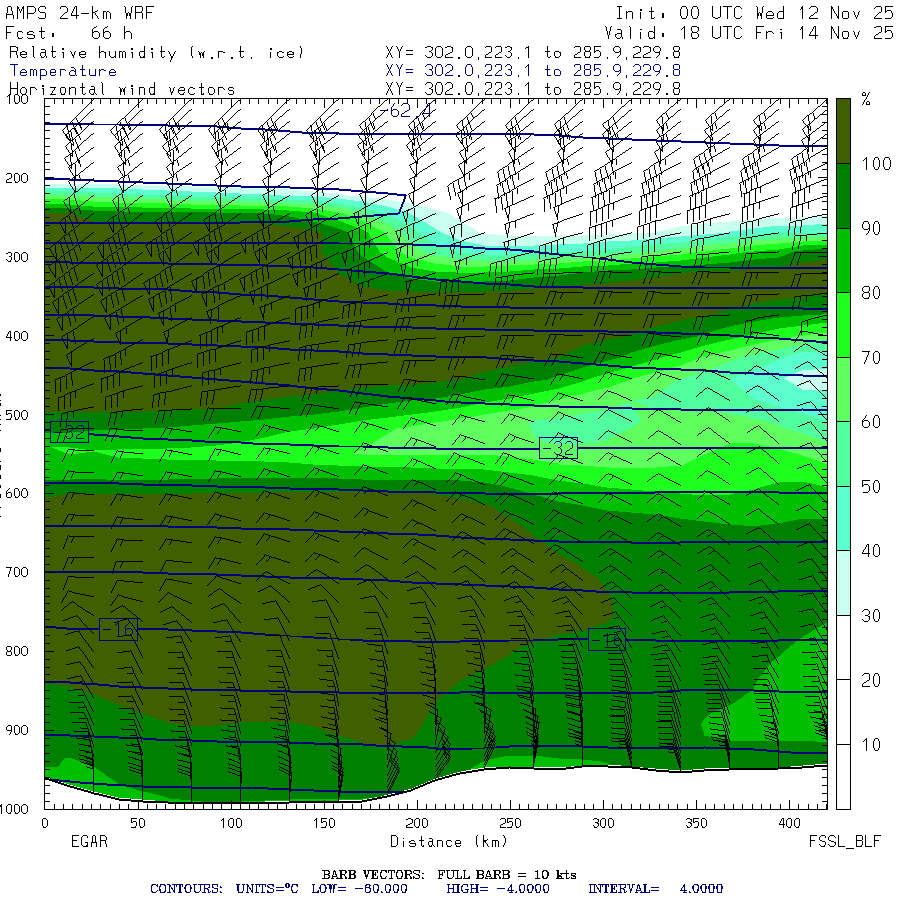
Task: Click the "Distance (km)" axis title
Action: coord(449,842)
